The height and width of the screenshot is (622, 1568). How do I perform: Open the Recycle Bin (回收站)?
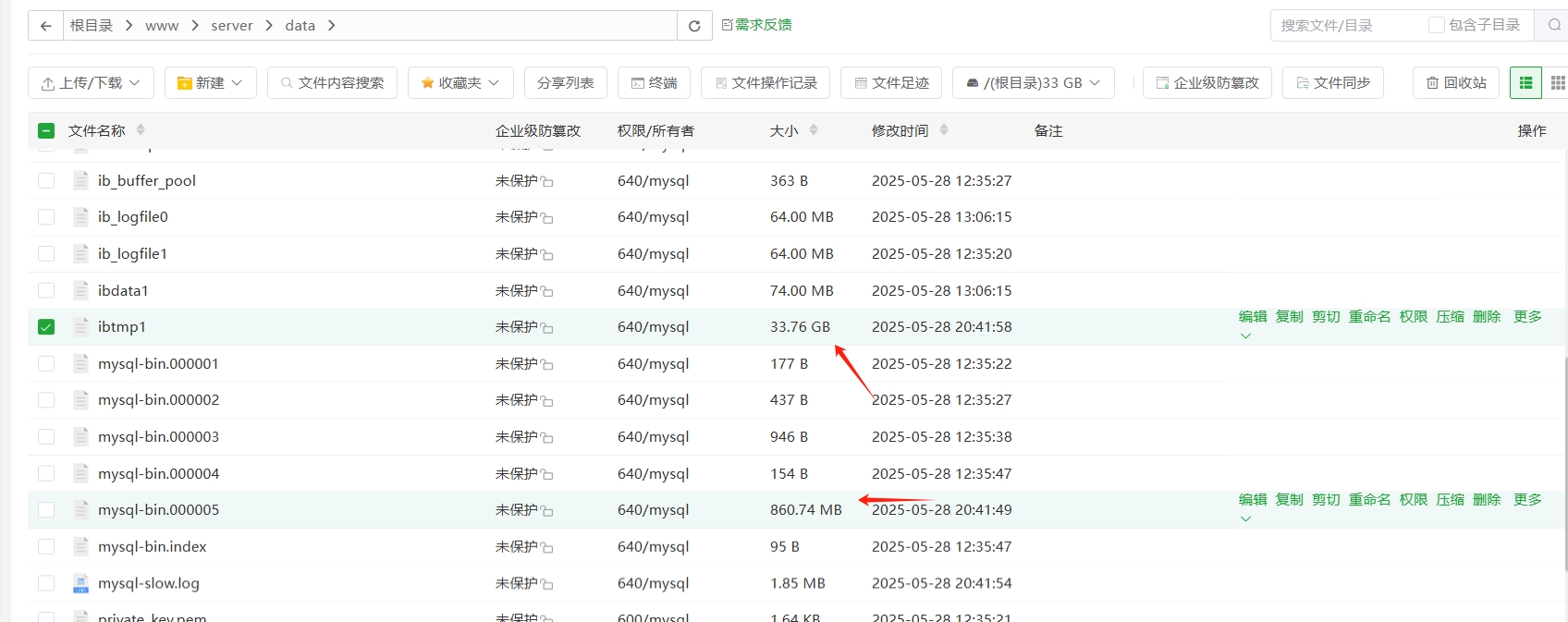coord(1456,83)
